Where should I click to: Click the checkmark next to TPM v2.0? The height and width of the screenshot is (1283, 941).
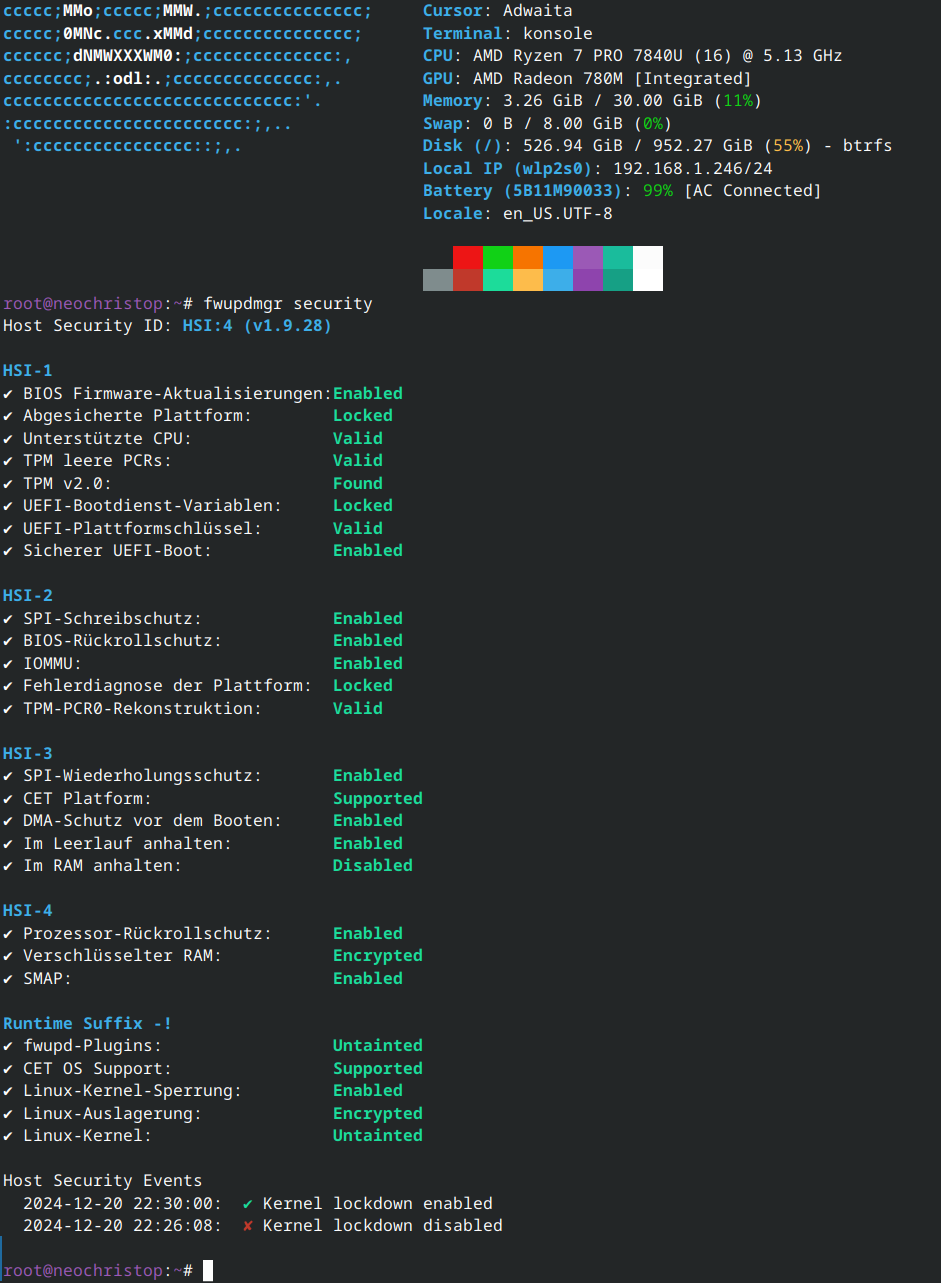pyautogui.click(x=8, y=483)
